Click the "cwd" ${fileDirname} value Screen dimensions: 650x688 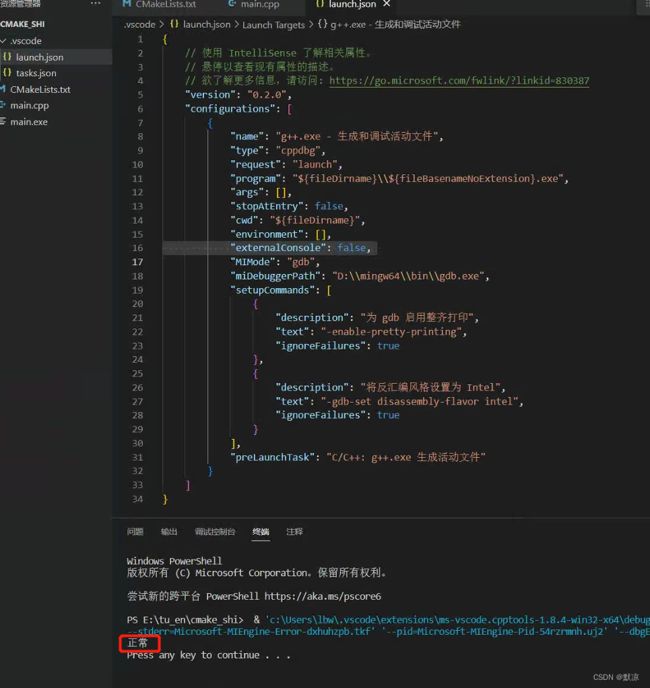[x=315, y=220]
